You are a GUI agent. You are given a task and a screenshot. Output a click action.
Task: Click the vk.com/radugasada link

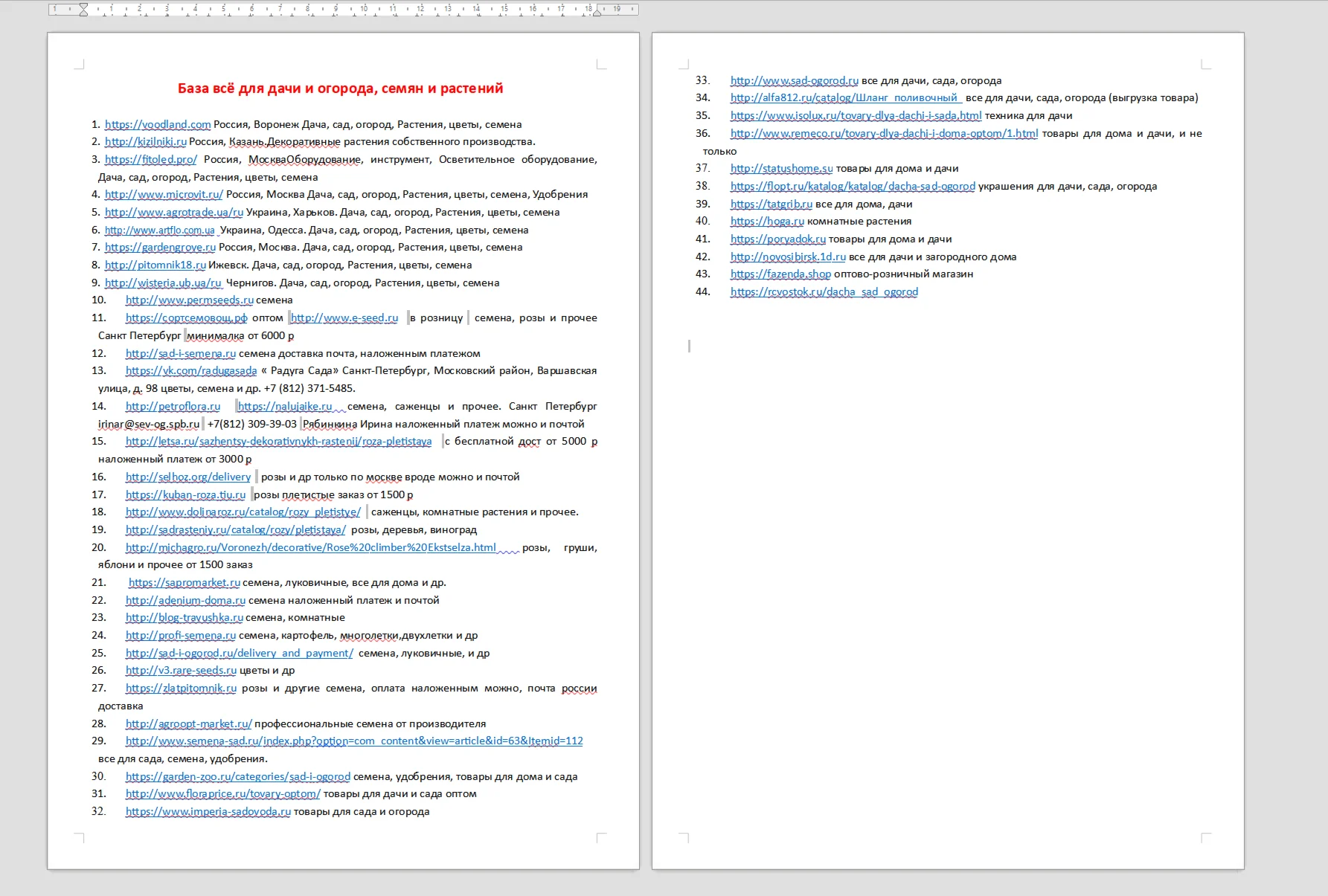point(191,370)
